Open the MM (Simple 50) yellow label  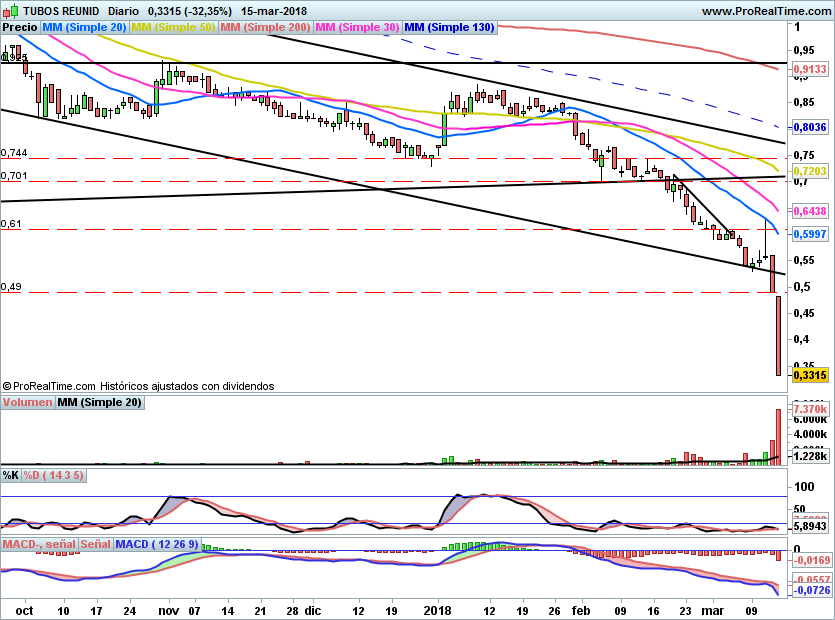click(x=173, y=27)
